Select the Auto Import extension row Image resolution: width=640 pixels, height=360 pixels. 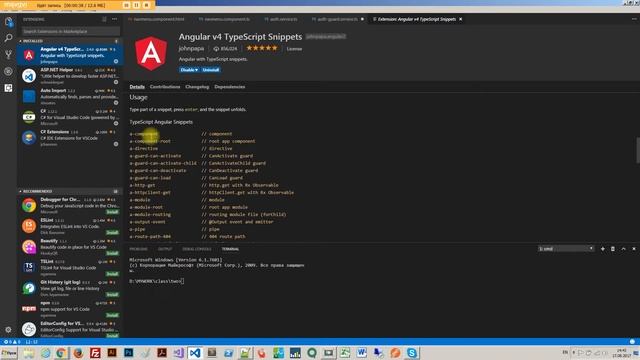tap(70, 97)
